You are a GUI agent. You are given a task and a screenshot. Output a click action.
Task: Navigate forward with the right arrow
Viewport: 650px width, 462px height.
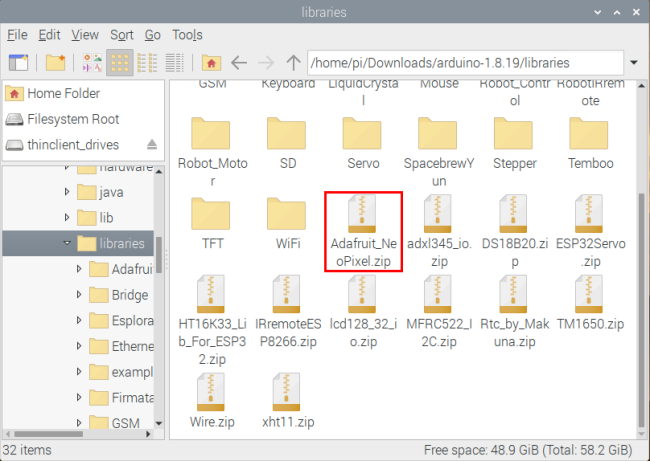(x=266, y=63)
